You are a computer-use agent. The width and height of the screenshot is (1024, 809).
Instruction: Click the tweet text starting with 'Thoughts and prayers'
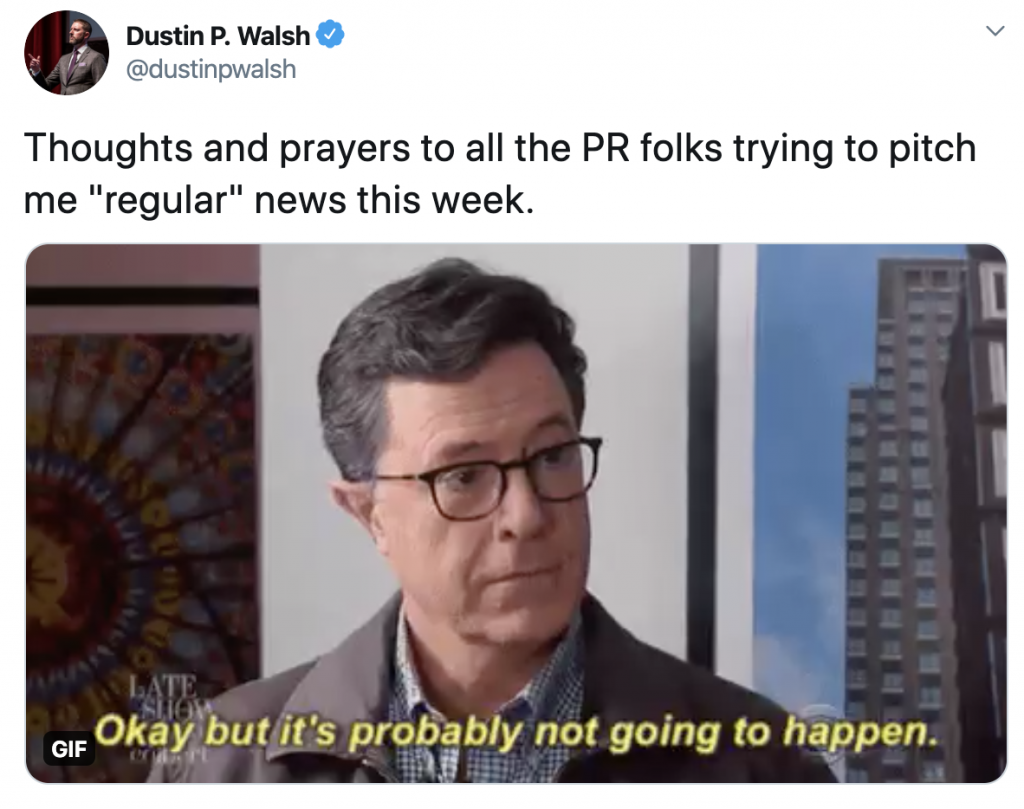coord(500,173)
